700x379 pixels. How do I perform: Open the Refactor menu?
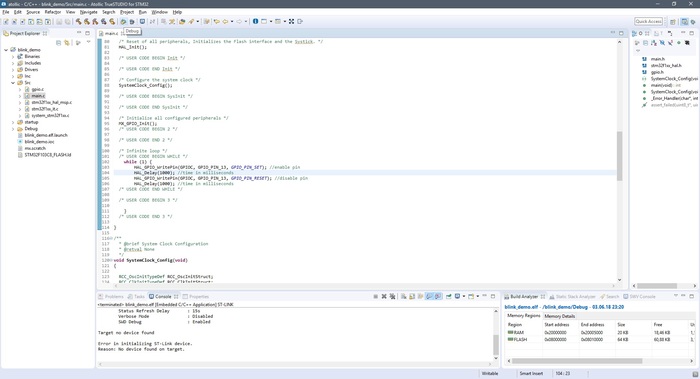[x=53, y=12]
